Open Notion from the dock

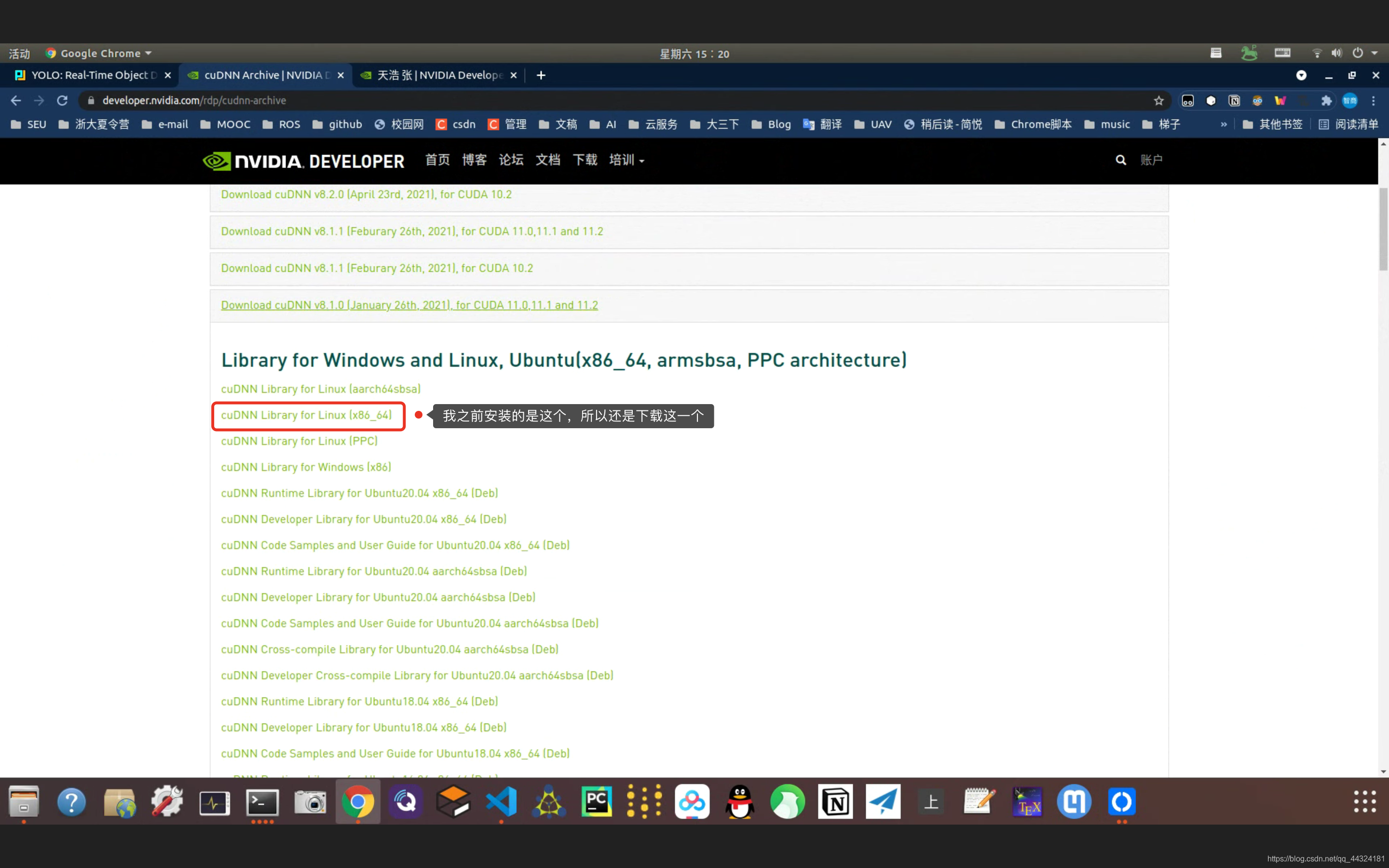coord(835,801)
